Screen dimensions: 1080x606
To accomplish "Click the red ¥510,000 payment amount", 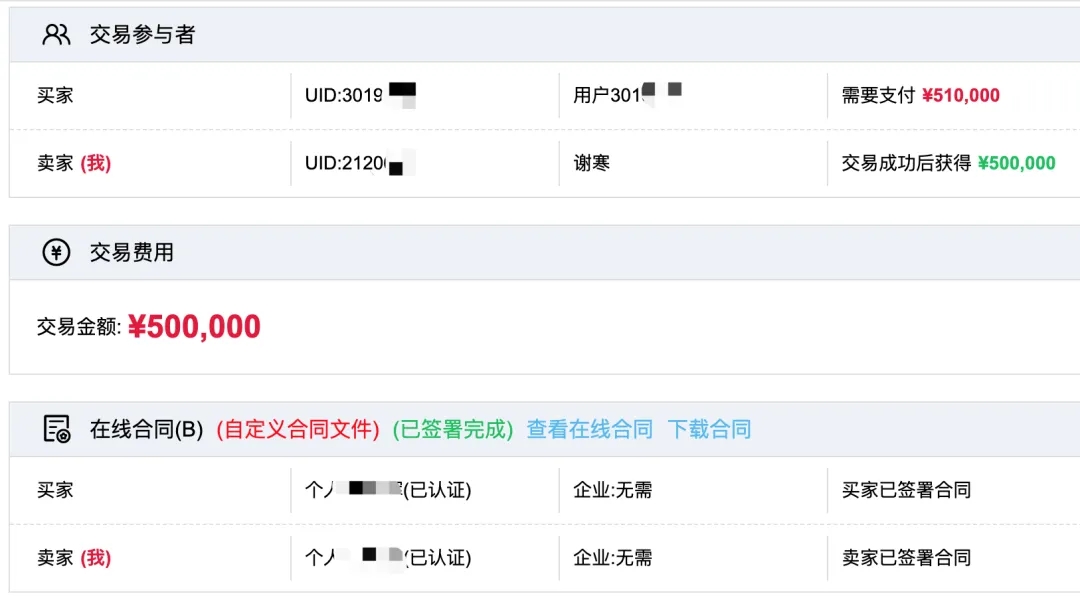I will pyautogui.click(x=960, y=96).
